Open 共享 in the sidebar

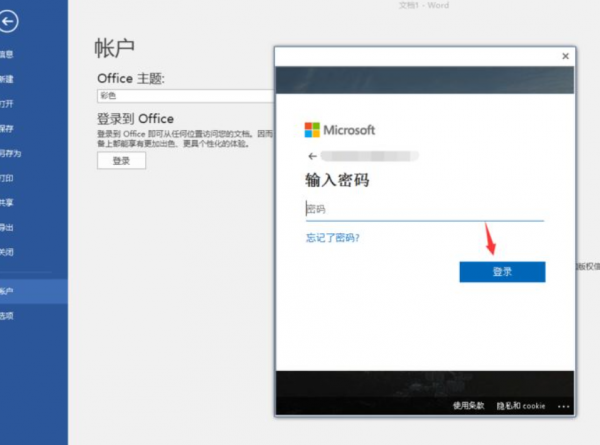[x=7, y=203]
